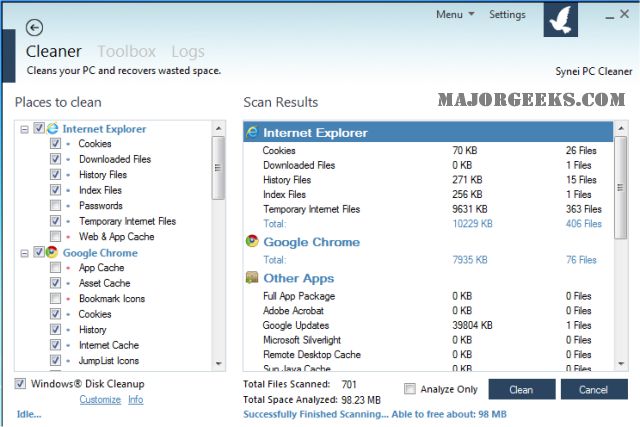Viewport: 640px width, 427px height.
Task: Enable Passwords checkbox
Action: pyautogui.click(x=56, y=206)
